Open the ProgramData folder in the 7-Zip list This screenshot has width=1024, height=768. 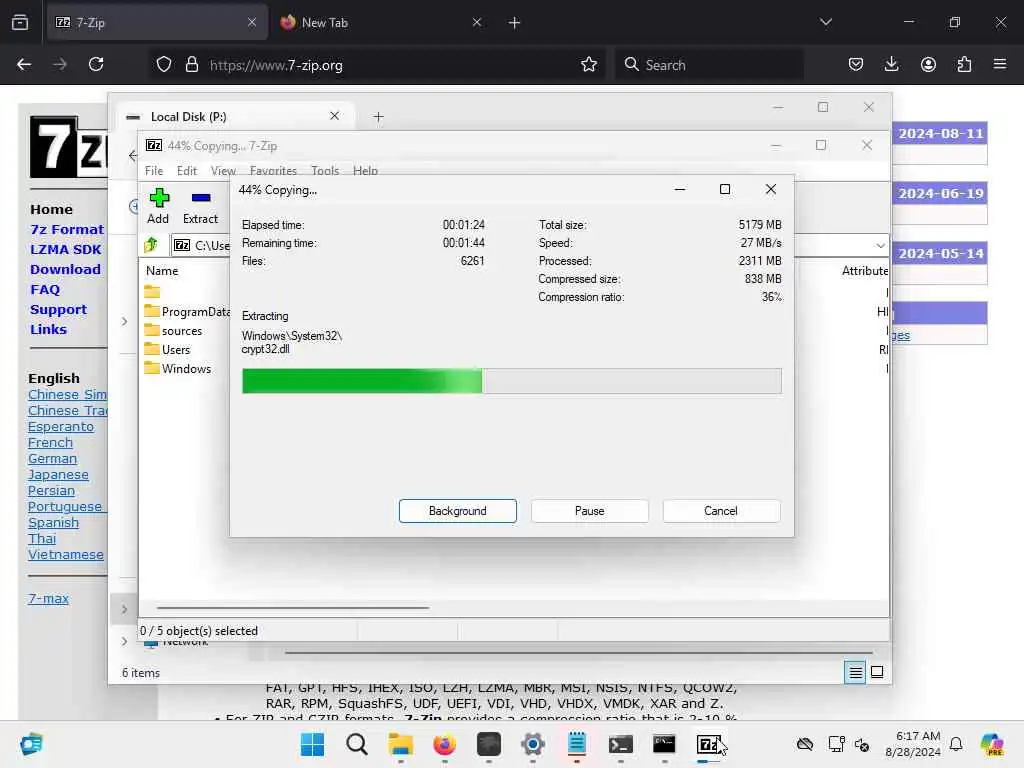(x=188, y=312)
